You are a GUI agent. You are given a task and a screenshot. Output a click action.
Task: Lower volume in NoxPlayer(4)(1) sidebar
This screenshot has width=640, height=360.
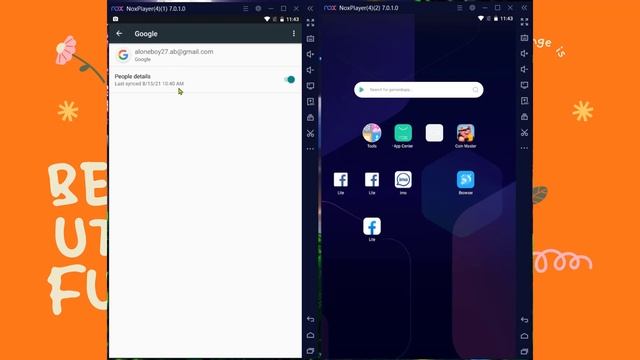(x=311, y=70)
